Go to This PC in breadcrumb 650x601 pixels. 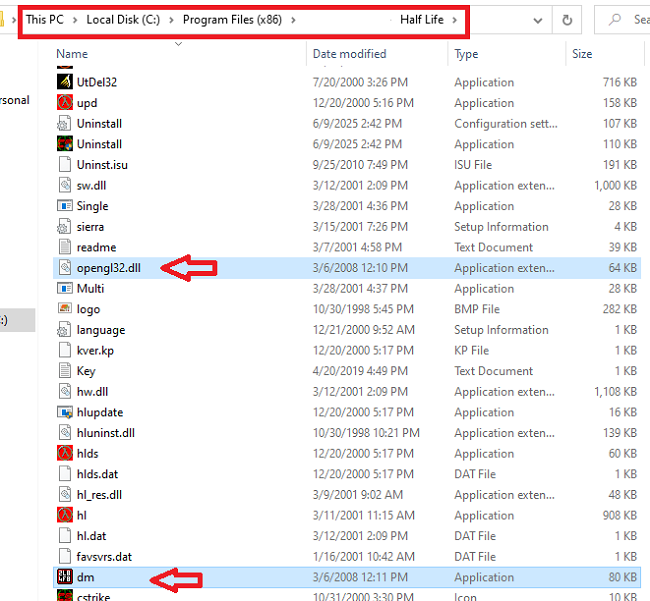click(x=45, y=19)
